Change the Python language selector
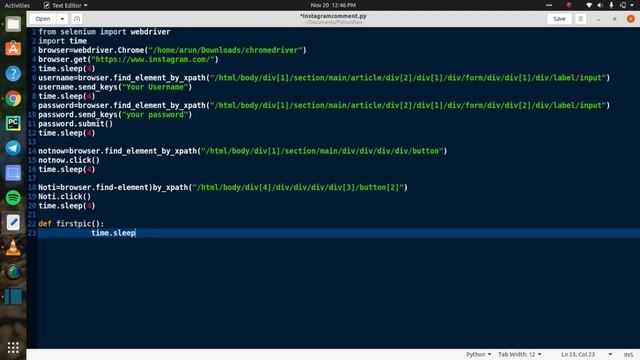This screenshot has height=360, width=640. tap(478, 354)
